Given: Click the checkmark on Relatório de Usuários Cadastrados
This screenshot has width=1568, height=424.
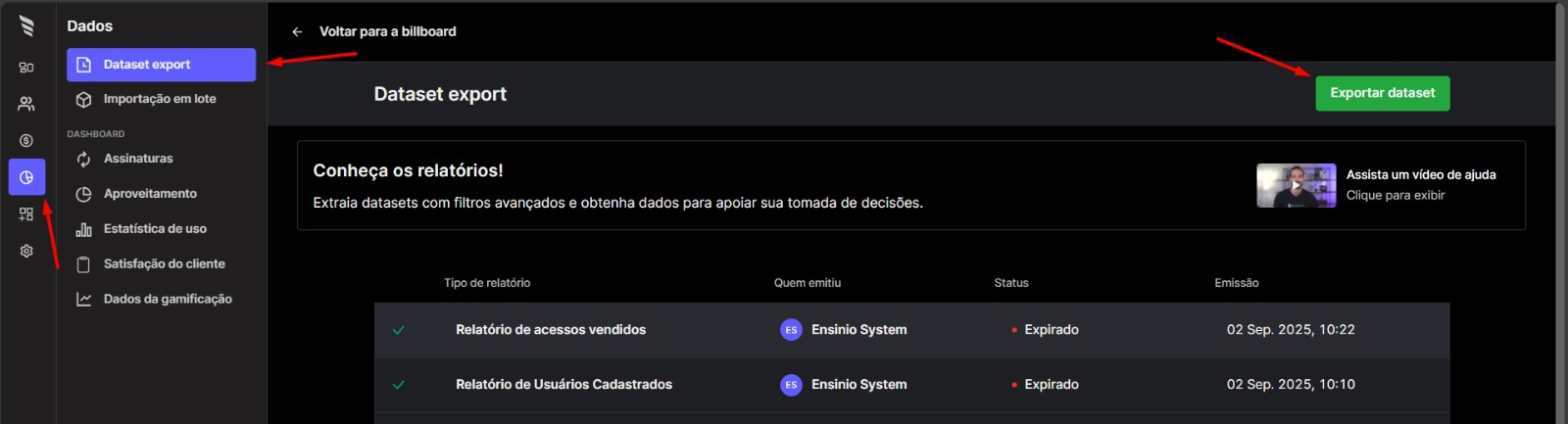Looking at the screenshot, I should click(x=399, y=385).
